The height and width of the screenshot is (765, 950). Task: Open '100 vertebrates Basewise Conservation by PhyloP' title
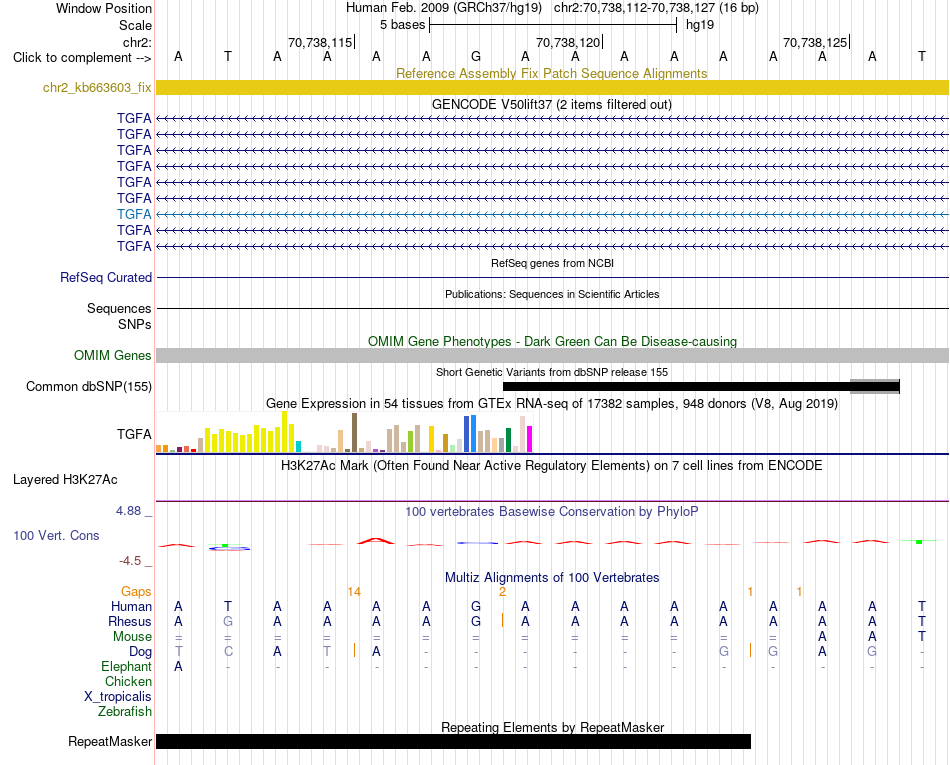pyautogui.click(x=552, y=511)
